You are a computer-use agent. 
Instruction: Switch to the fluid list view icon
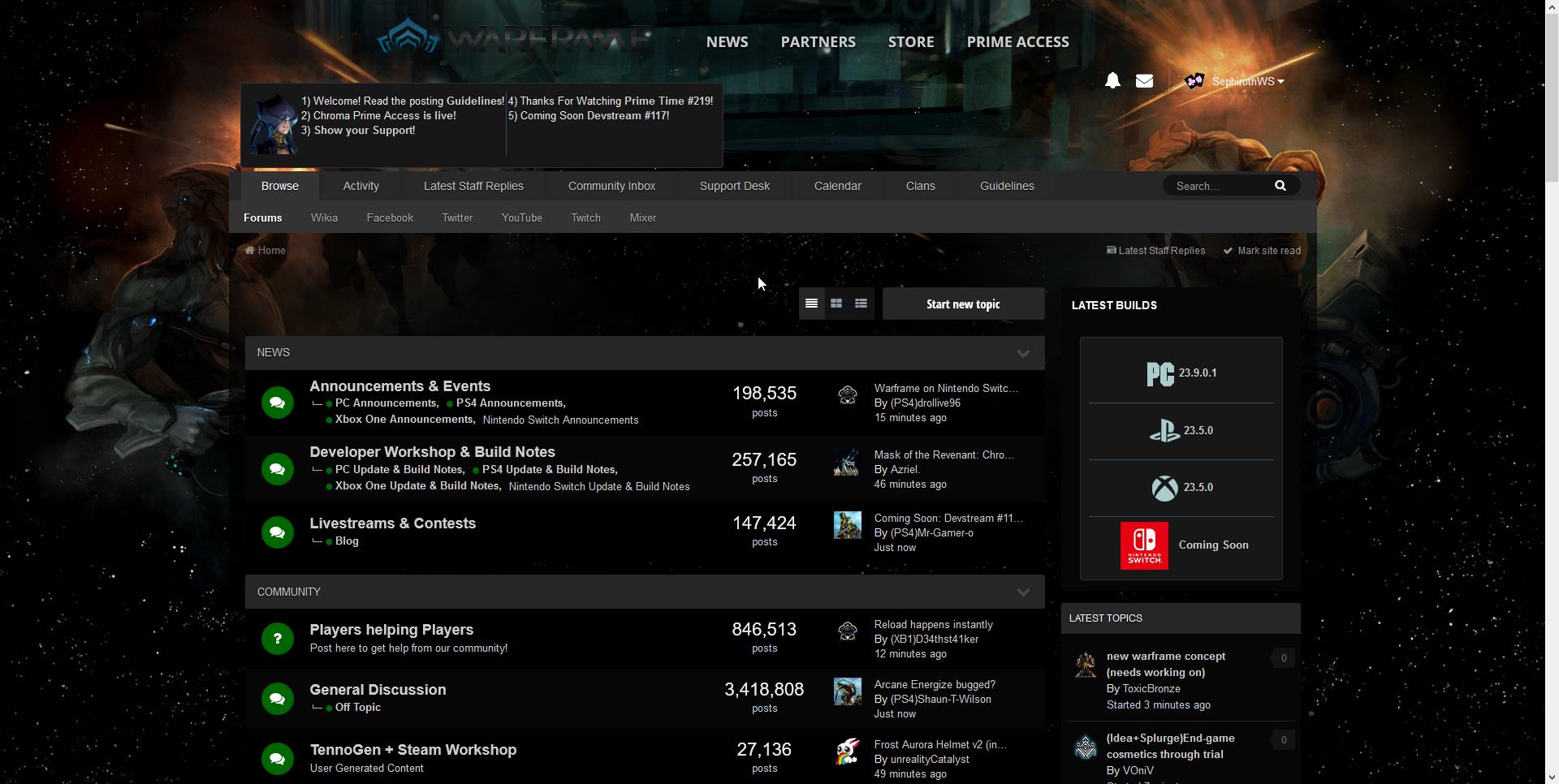pos(861,304)
